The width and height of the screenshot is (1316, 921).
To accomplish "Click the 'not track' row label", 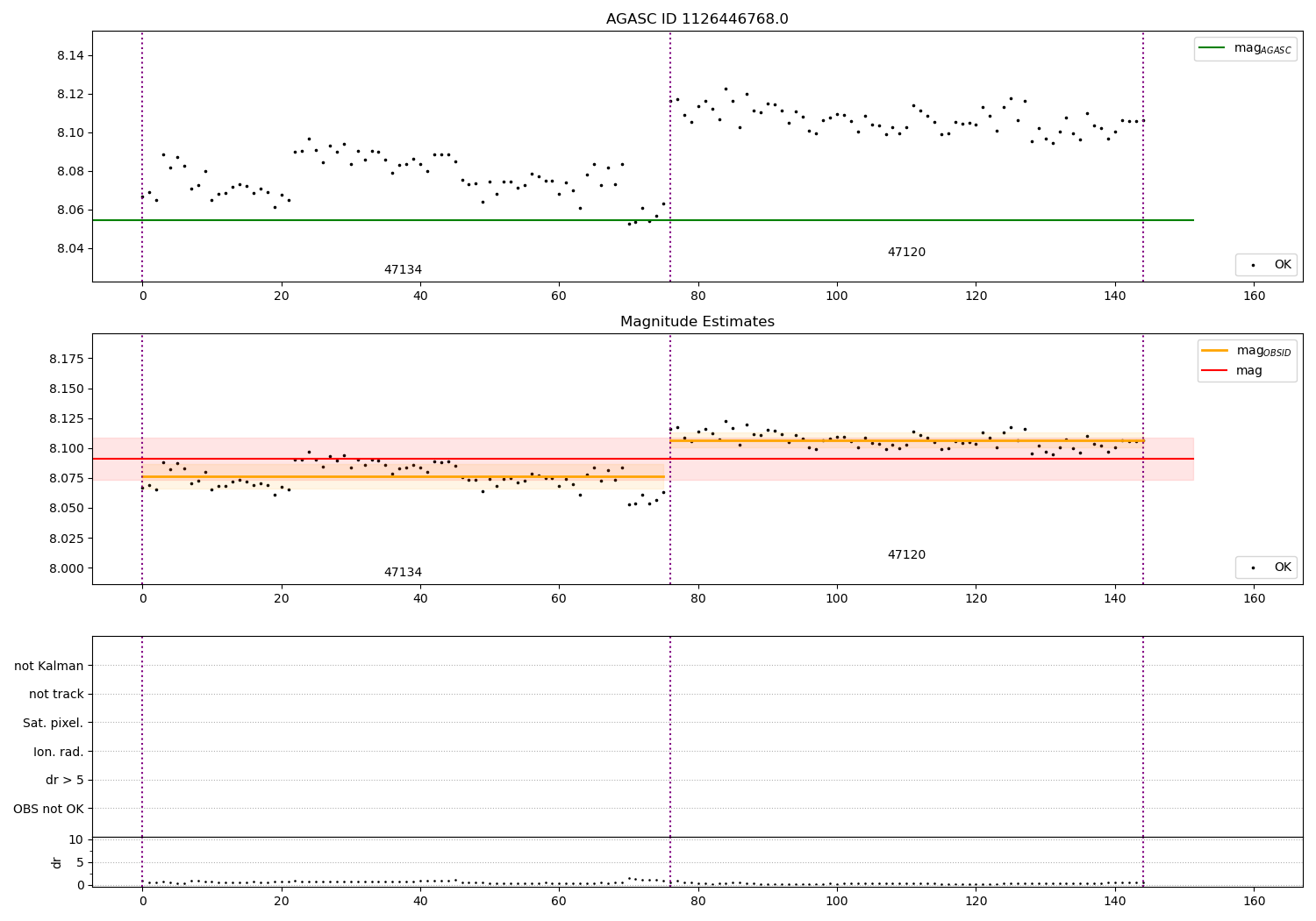I will point(56,694).
